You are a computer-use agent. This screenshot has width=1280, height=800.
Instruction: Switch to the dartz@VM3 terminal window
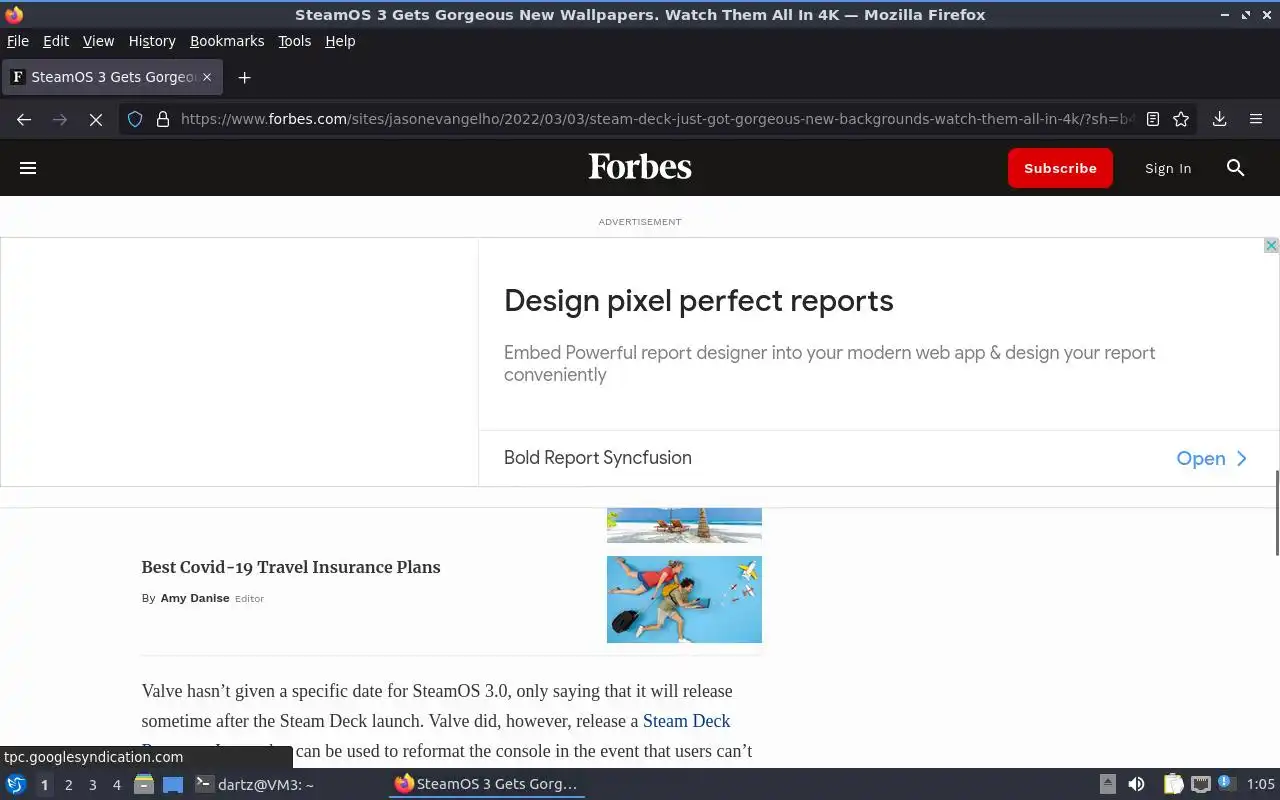pos(255,785)
